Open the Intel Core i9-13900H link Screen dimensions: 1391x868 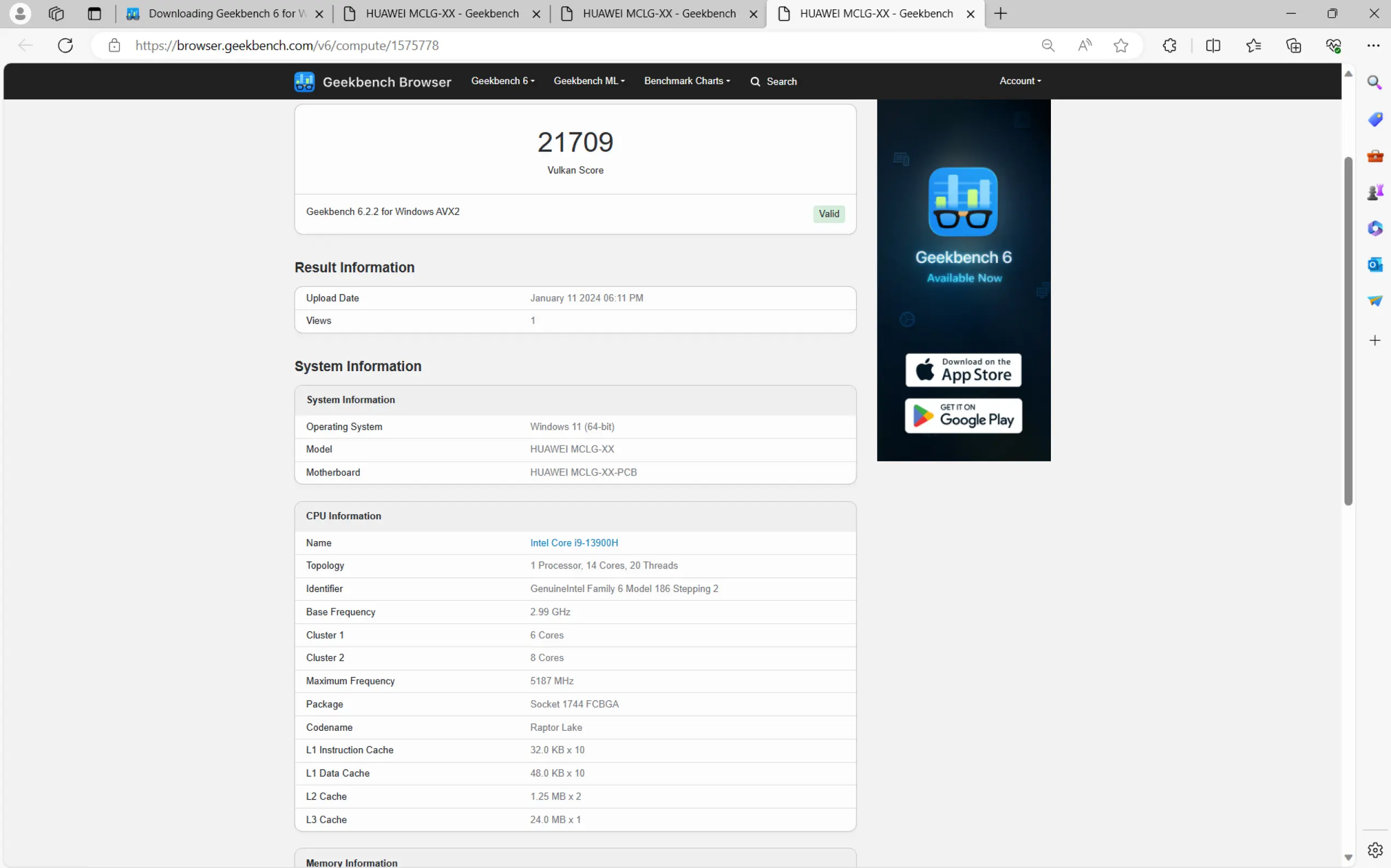[574, 542]
